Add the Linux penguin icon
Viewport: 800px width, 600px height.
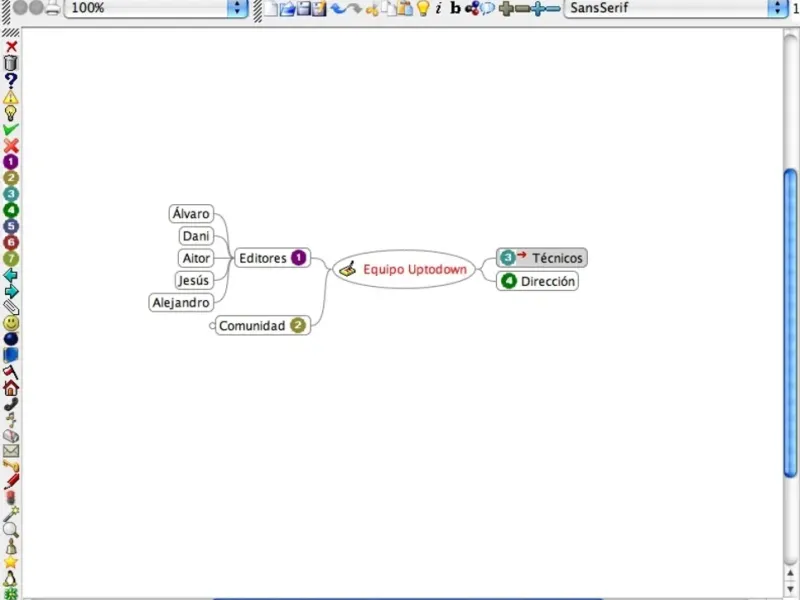click(11, 578)
